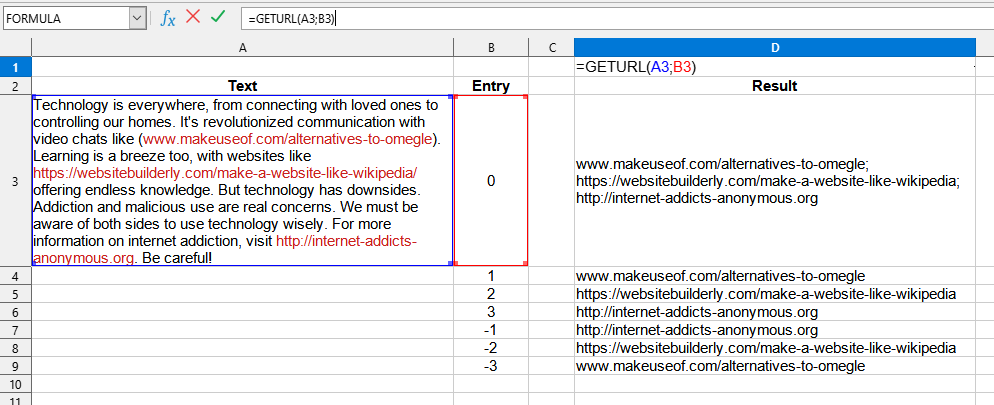The height and width of the screenshot is (405, 994).
Task: Click the "Result" header cell
Action: [x=774, y=86]
